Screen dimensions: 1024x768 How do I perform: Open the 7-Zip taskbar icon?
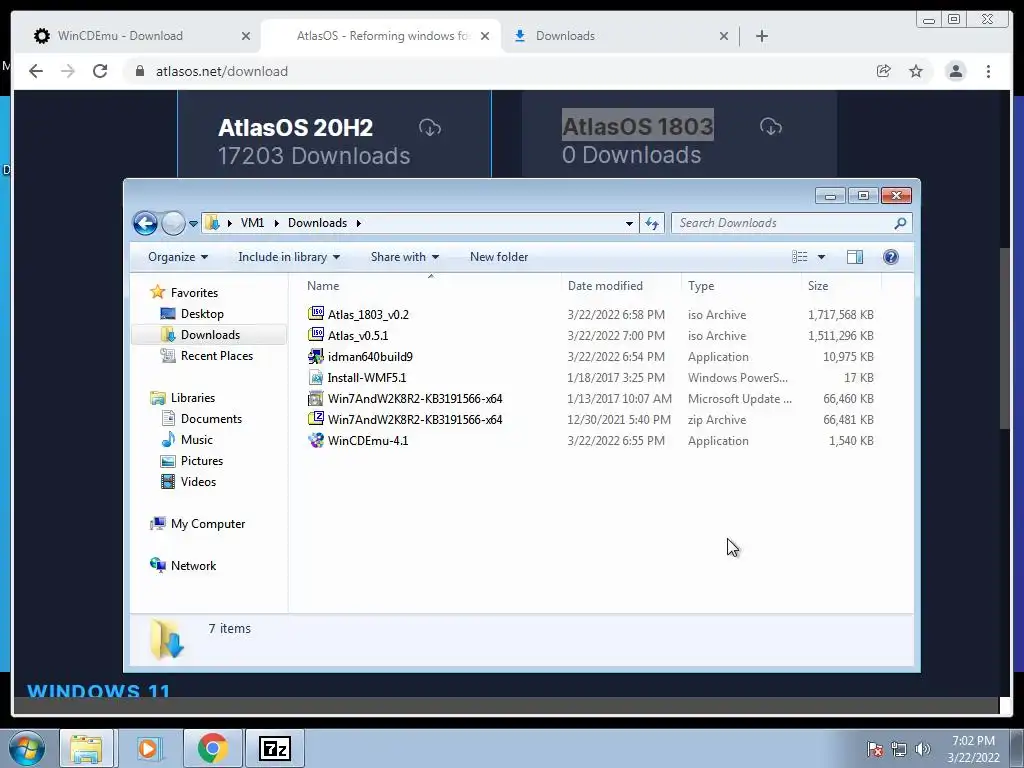click(x=274, y=748)
